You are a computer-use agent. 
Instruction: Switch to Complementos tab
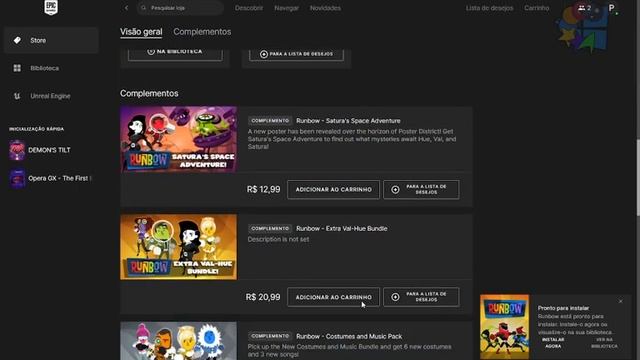tap(202, 32)
